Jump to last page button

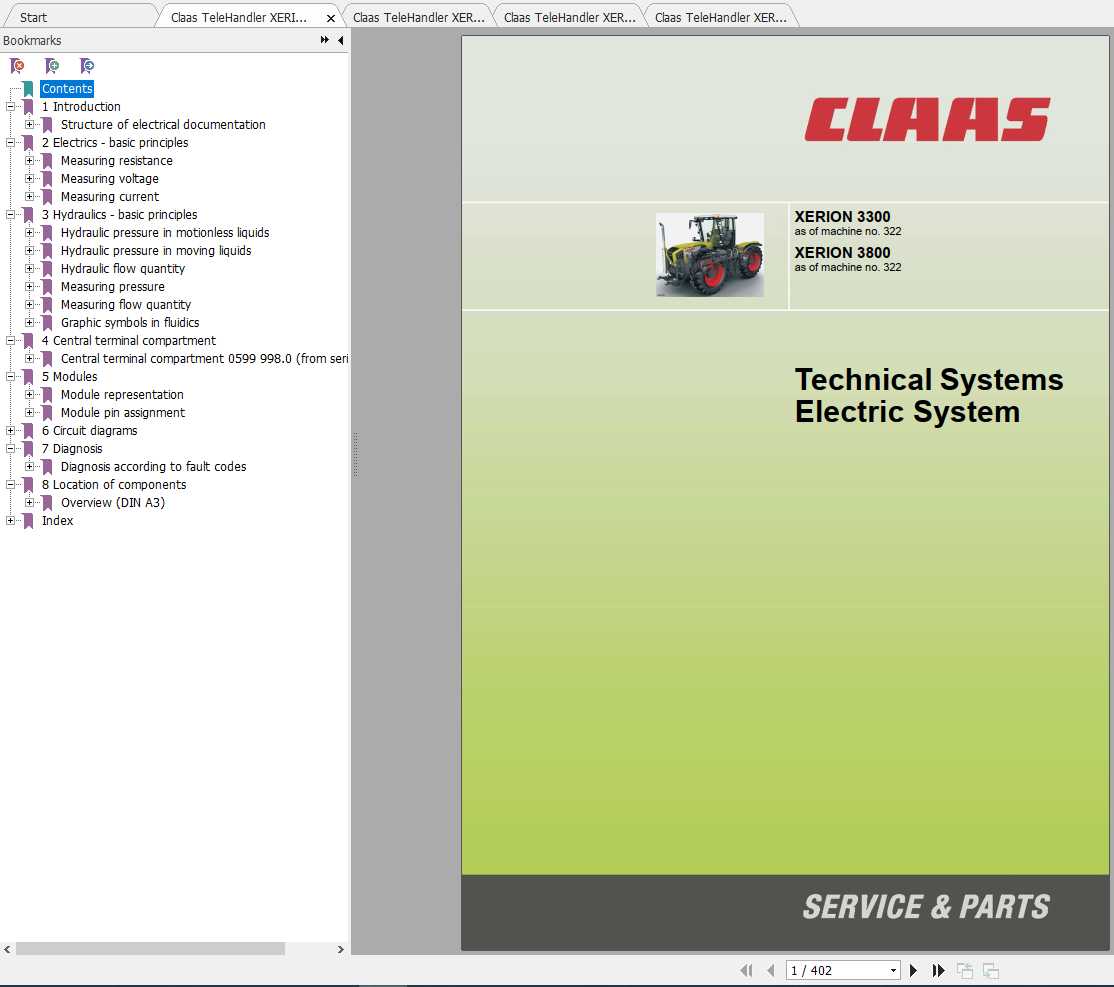[939, 970]
